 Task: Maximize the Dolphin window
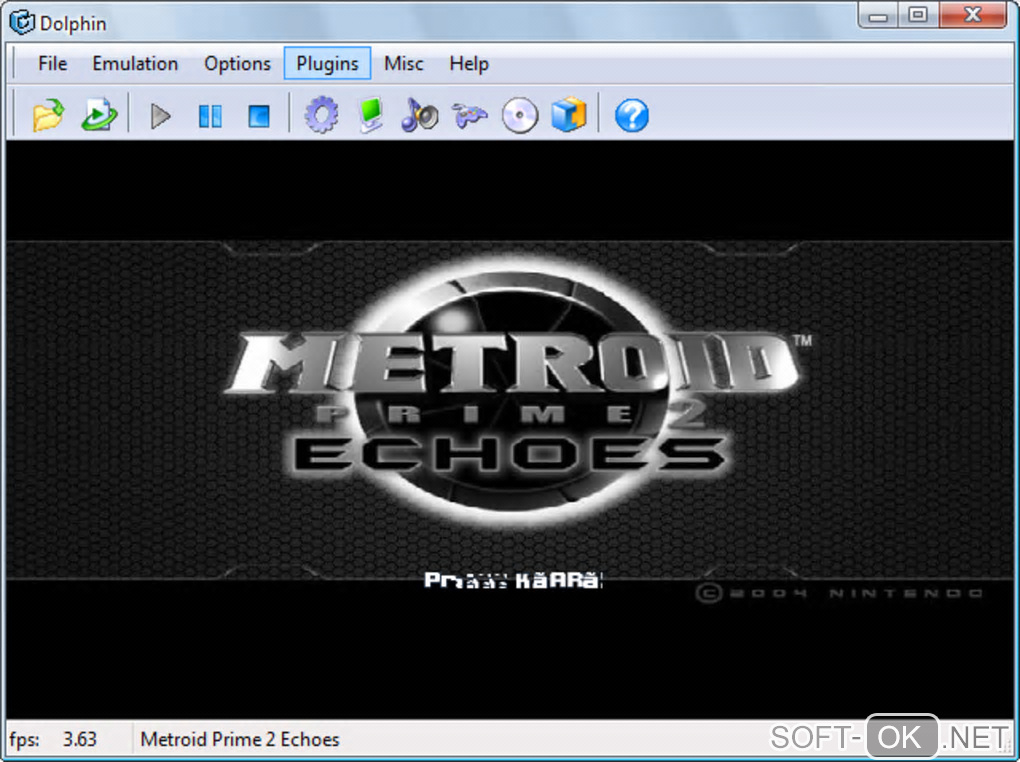click(x=918, y=16)
